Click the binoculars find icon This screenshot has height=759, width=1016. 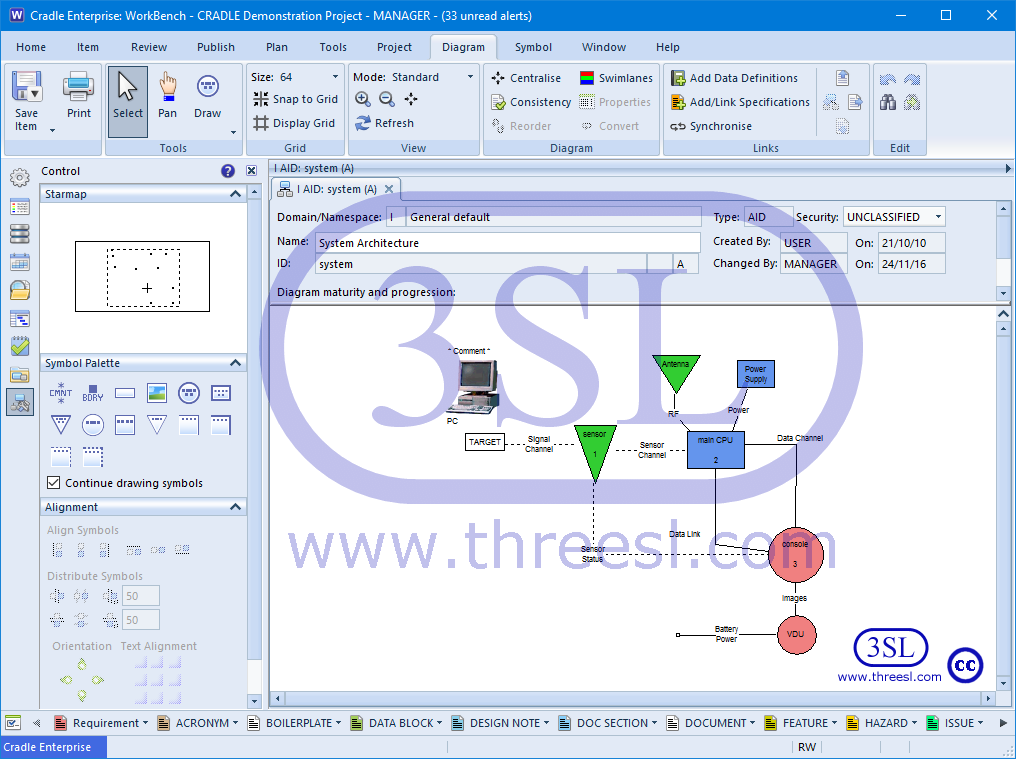[x=888, y=102]
